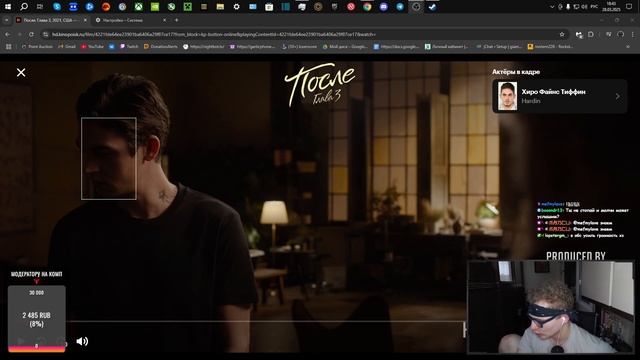Open Chat Setup bookmark

click(x=498, y=47)
